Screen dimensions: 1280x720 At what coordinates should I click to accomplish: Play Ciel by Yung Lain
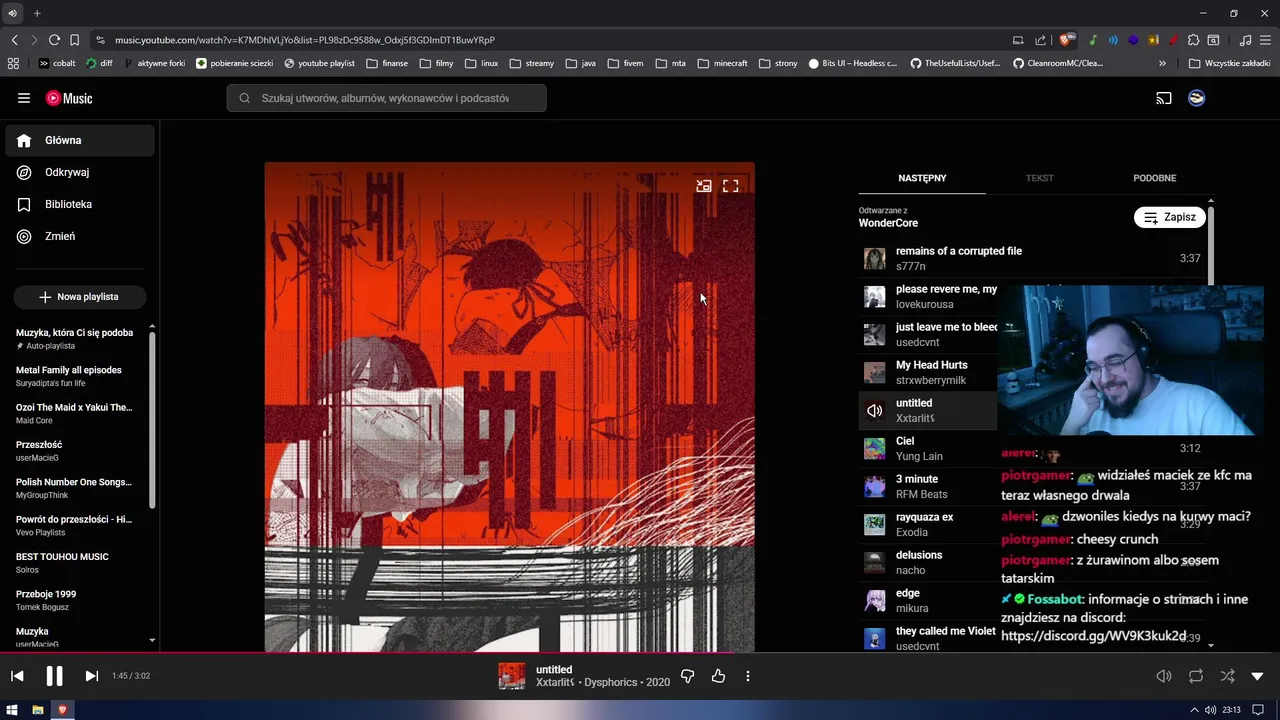click(928, 449)
